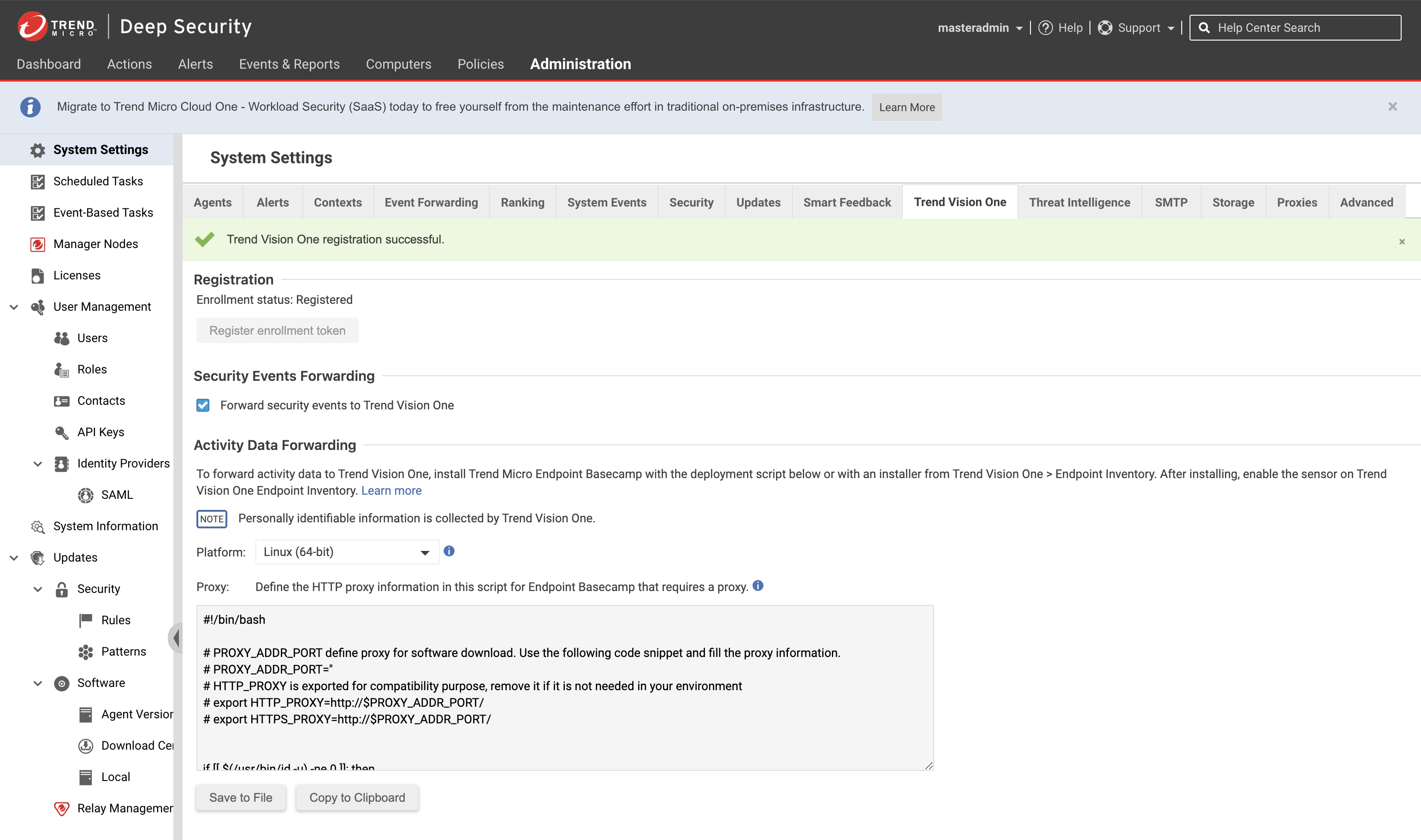This screenshot has width=1421, height=840.
Task: Click the Scheduled Tasks icon
Action: [x=37, y=182]
